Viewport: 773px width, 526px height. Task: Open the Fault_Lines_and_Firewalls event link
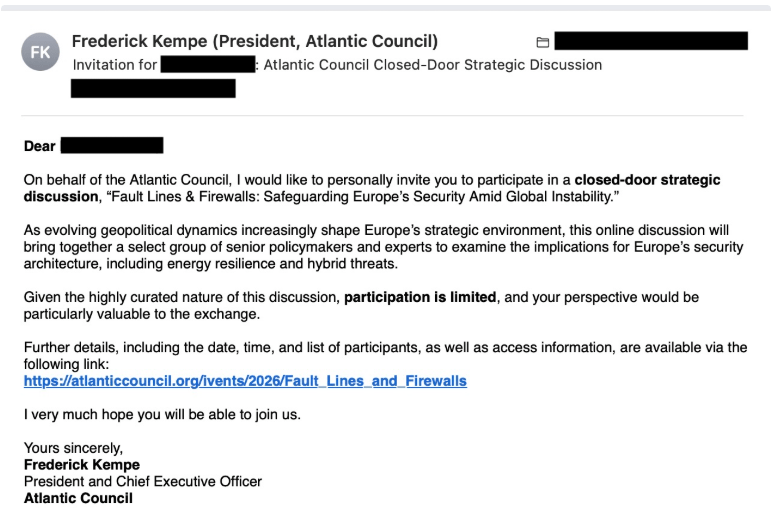[x=246, y=381]
